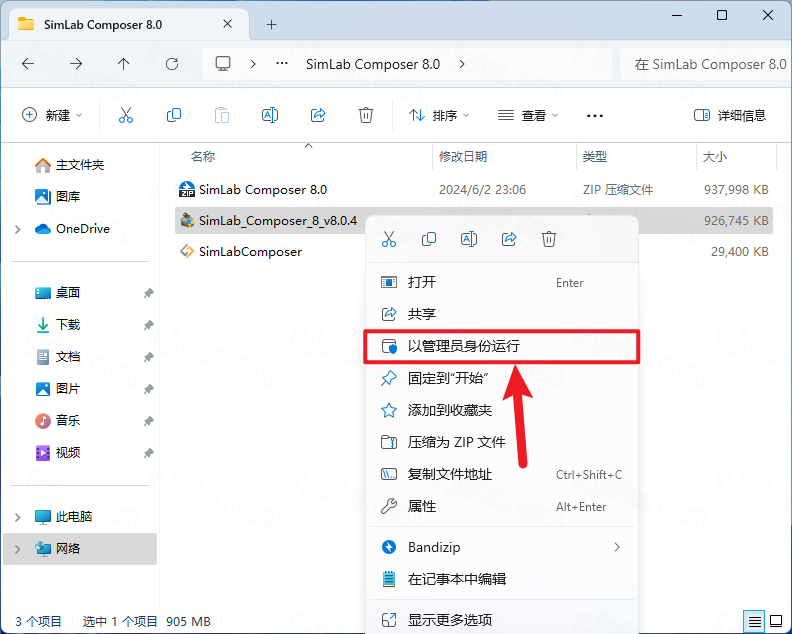The image size is (792, 634).
Task: Expand the This PC (此电脑) tree node
Action: tap(18, 517)
